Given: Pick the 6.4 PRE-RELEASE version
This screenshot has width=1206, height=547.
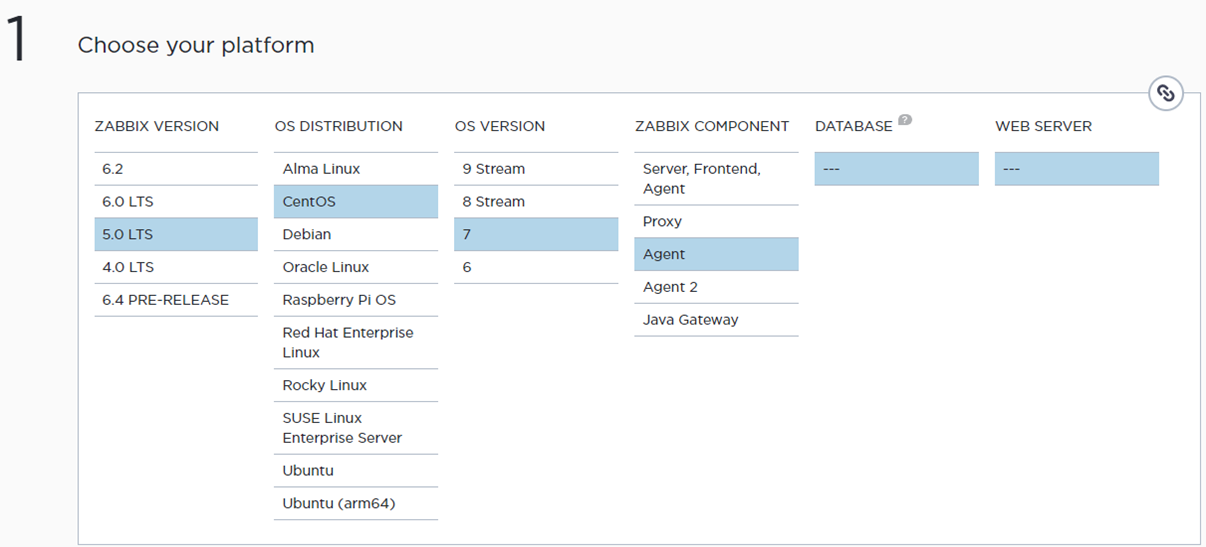Looking at the screenshot, I should [x=176, y=301].
